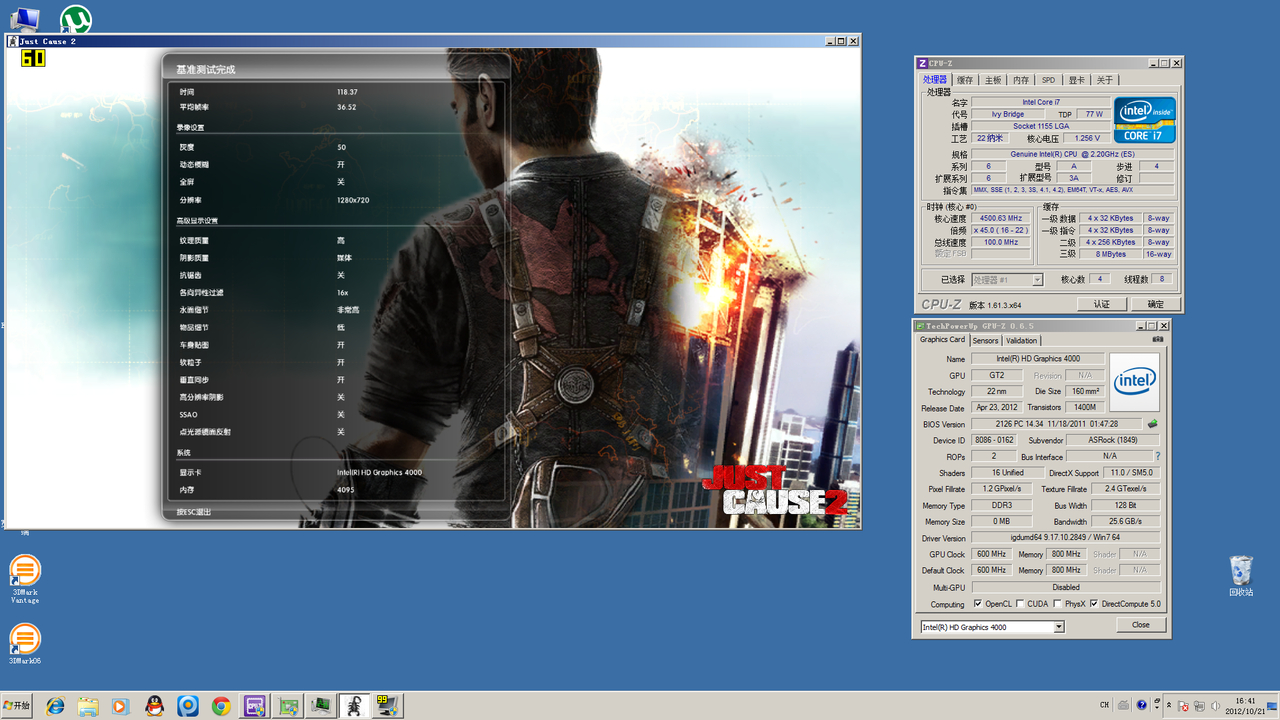
Task: Open Windows Explorer folder taskbar icon
Action: coord(88,706)
